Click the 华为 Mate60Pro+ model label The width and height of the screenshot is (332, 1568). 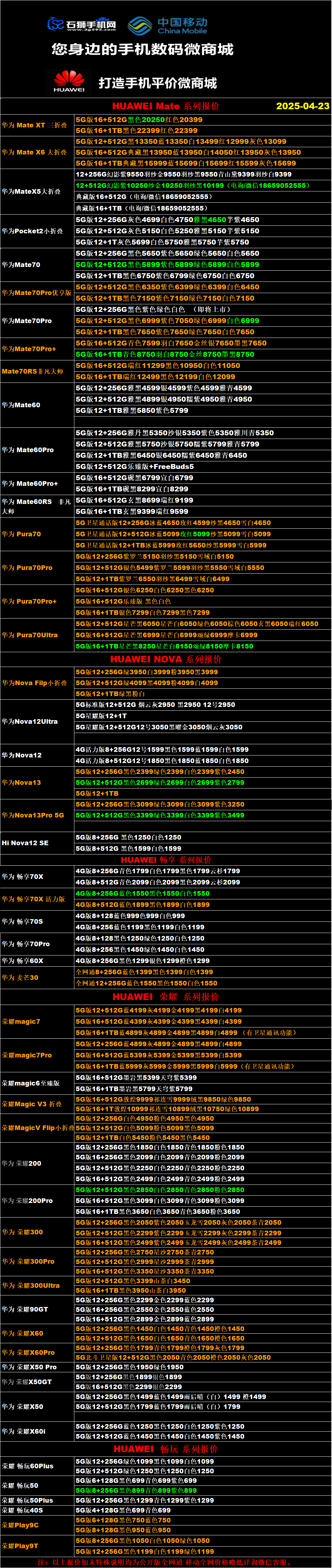(30, 483)
